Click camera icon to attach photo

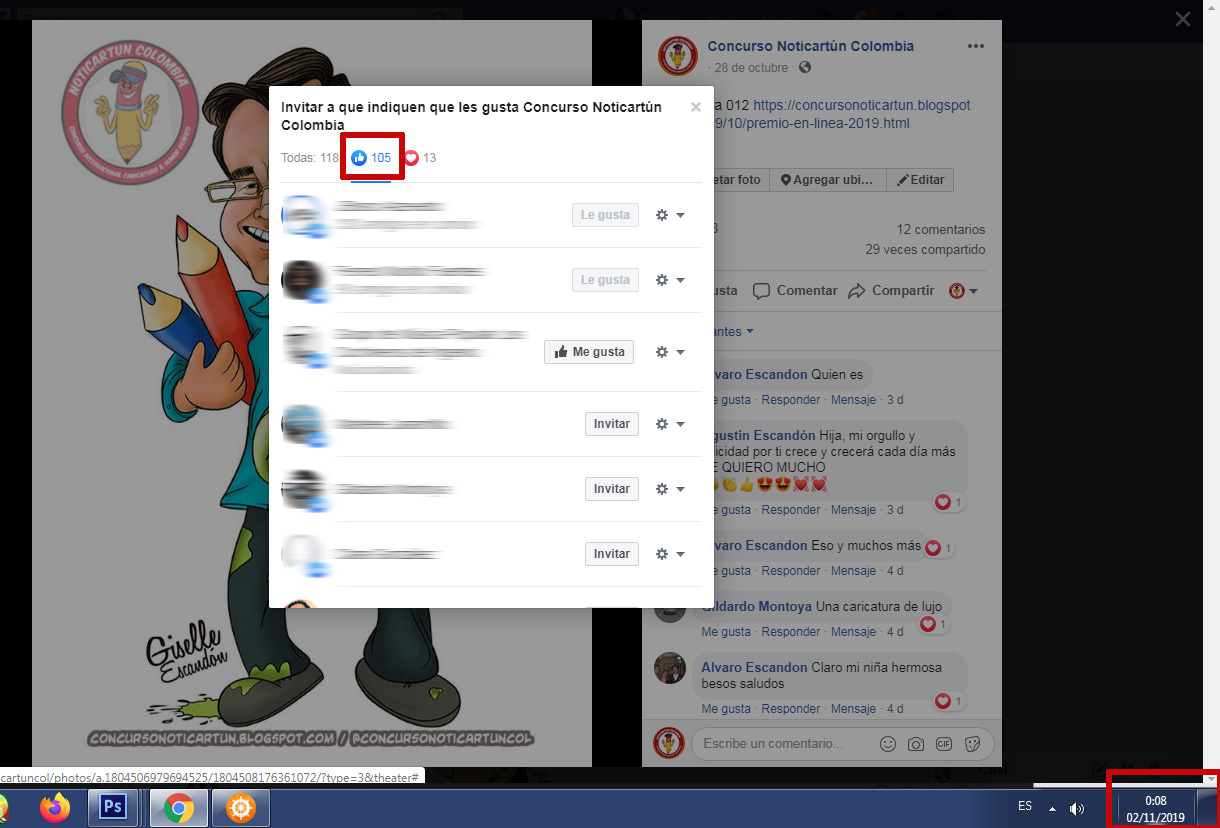pos(915,744)
